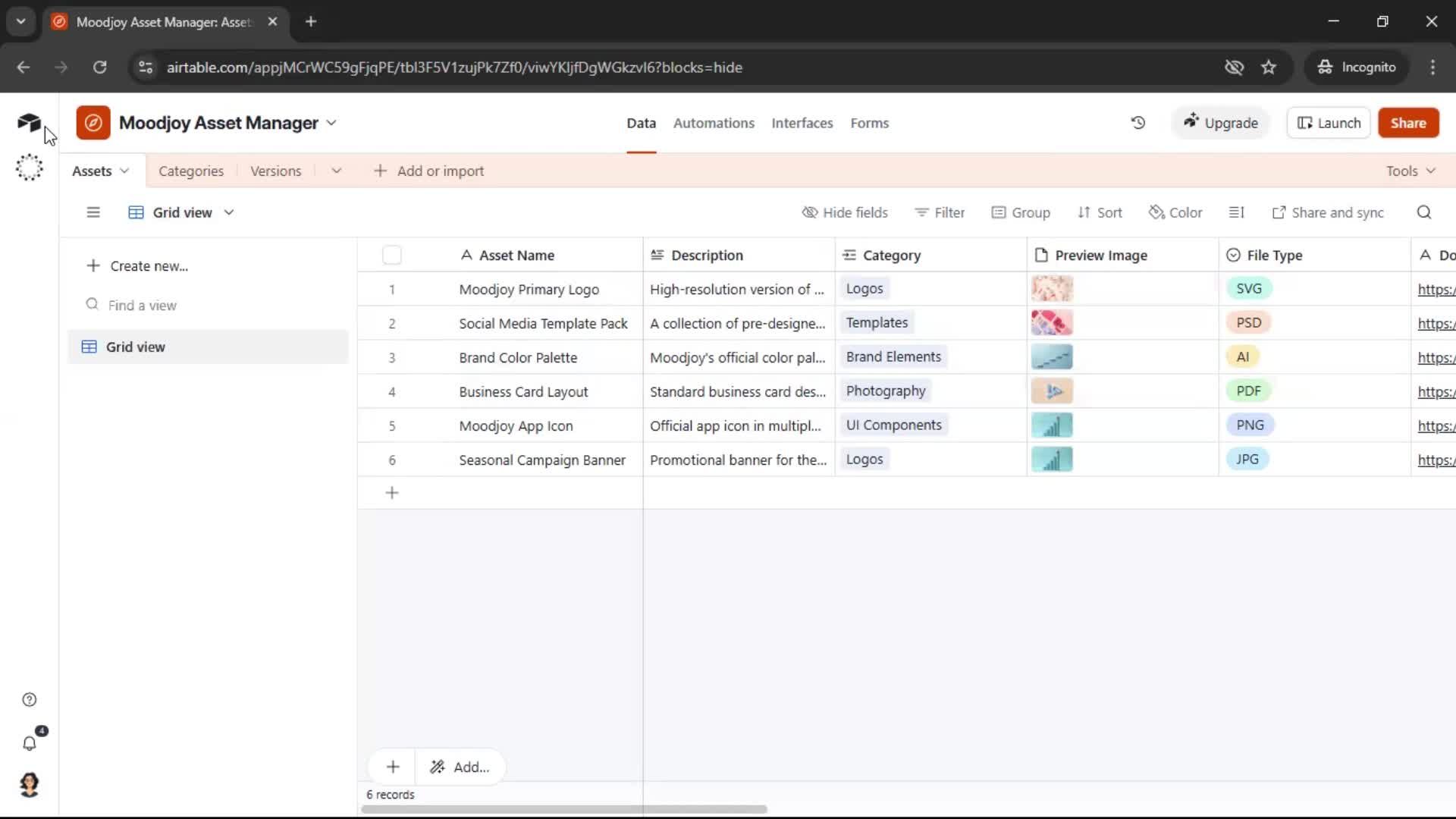Open the Categories table tab
The image size is (1456, 819).
(x=191, y=171)
